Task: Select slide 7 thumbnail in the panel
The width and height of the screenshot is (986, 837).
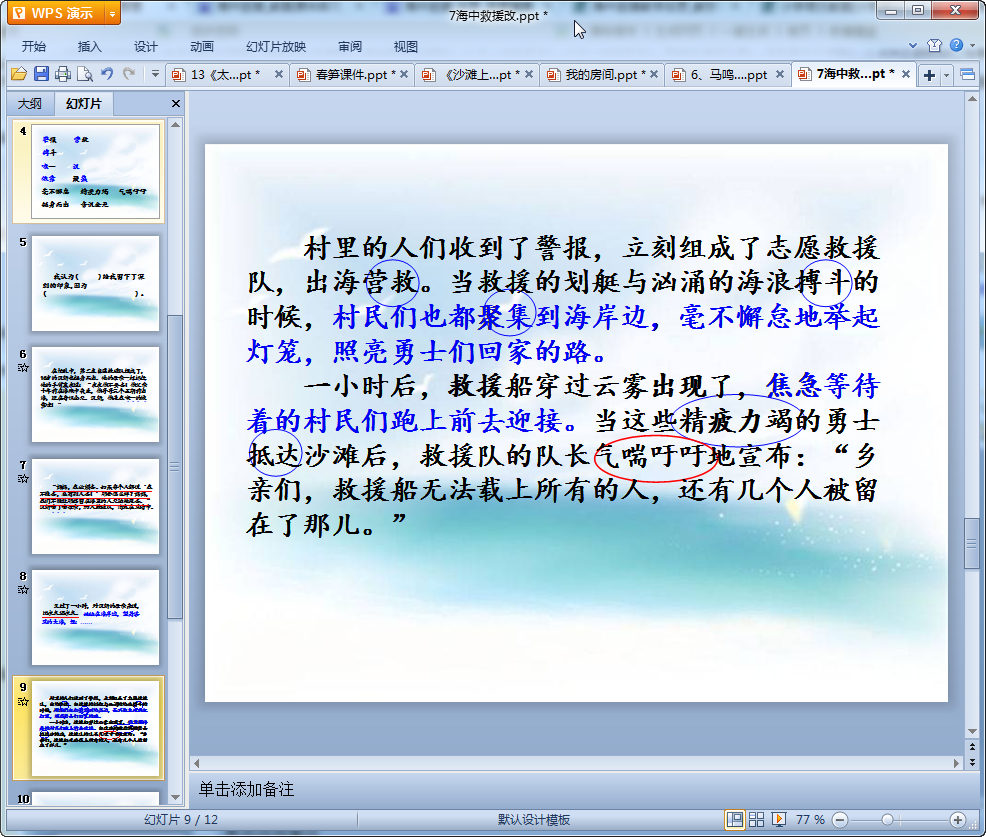Action: (96, 505)
